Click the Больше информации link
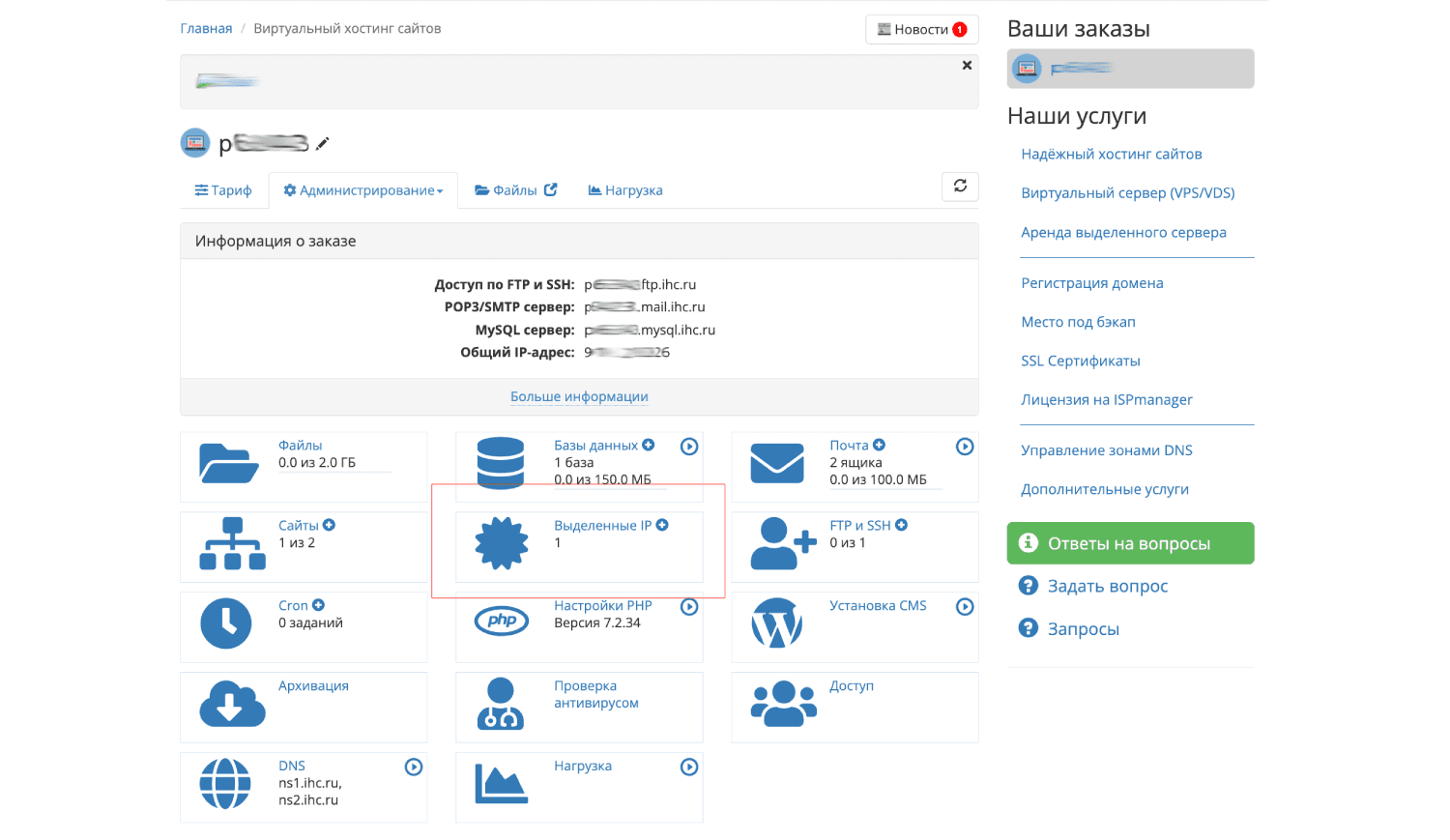This screenshot has width=1450, height=840. [x=579, y=397]
